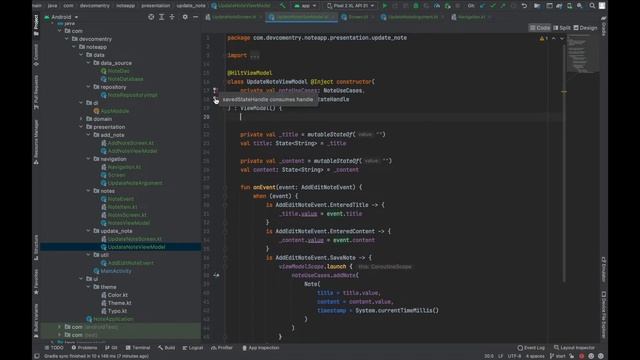Open the Resource Manager side tab
Screen dimensions: 640x360
click(x=36, y=142)
